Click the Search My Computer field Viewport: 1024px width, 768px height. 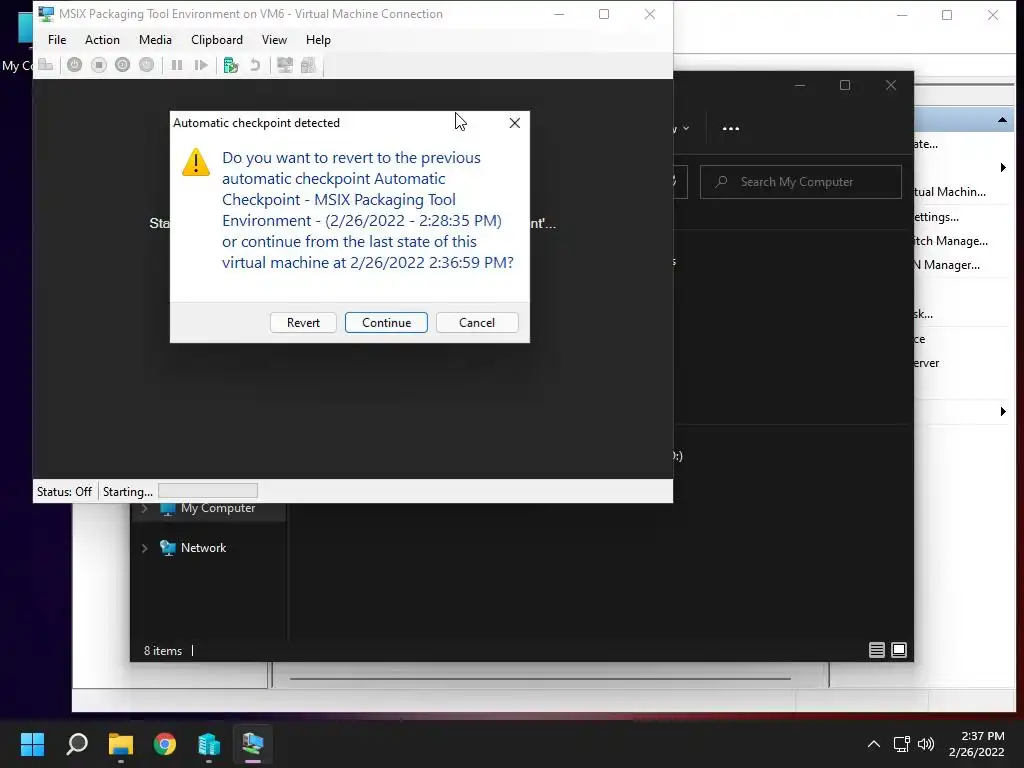[801, 182]
